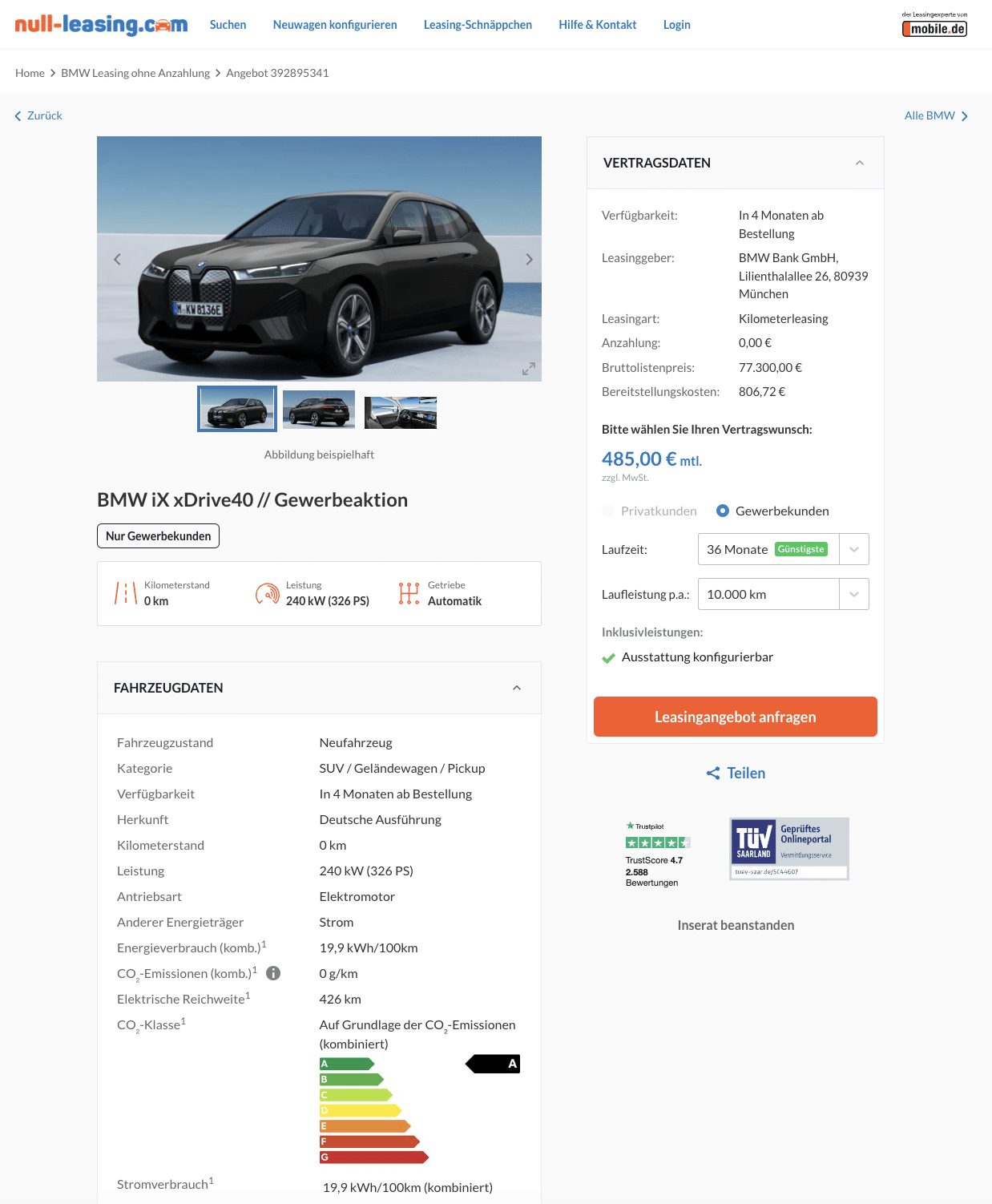
Task: Select the Gewerbekunden radio option
Action: point(723,511)
